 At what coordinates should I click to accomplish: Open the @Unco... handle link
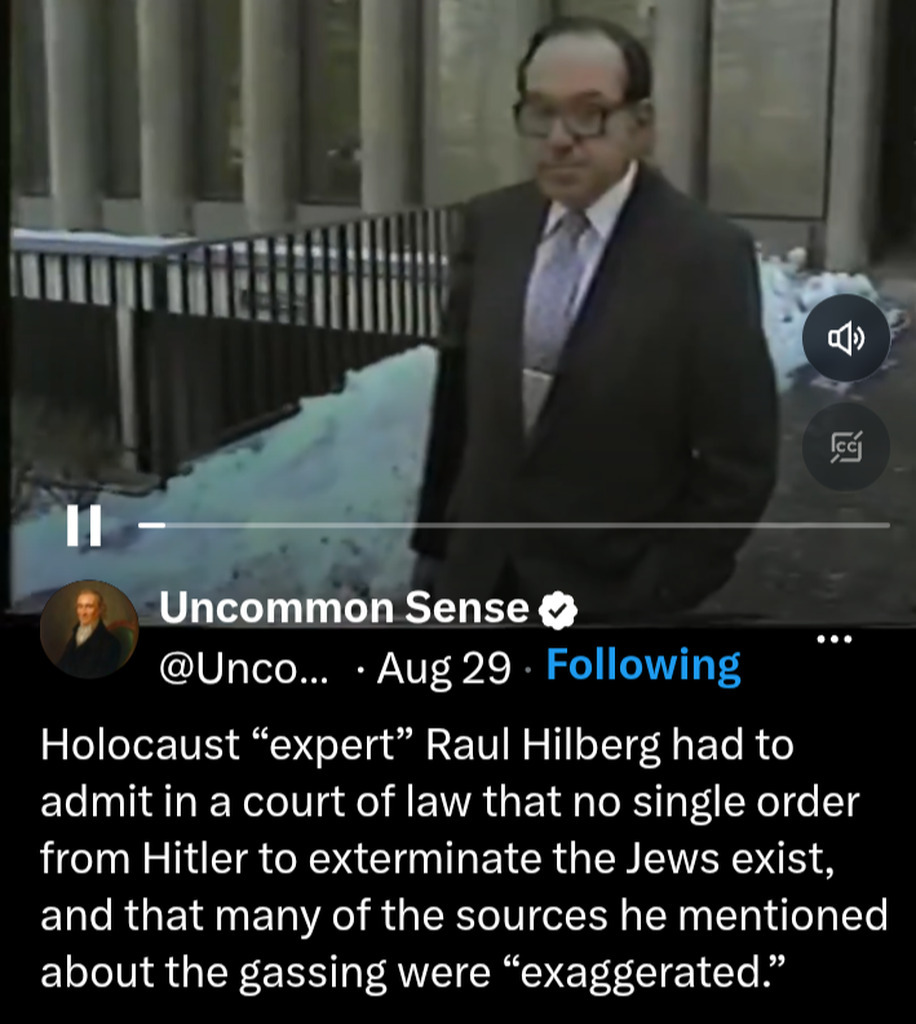tap(244, 668)
